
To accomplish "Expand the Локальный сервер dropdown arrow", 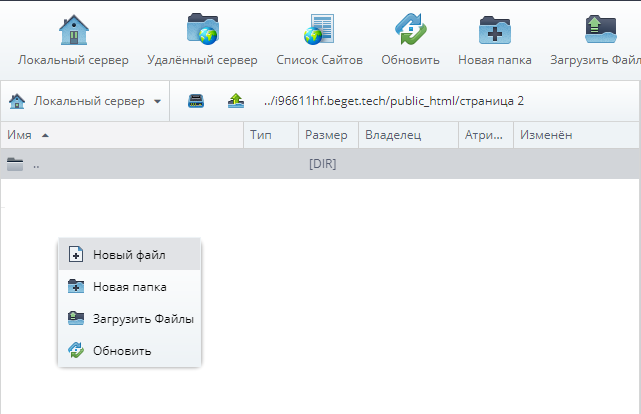I will tap(157, 101).
